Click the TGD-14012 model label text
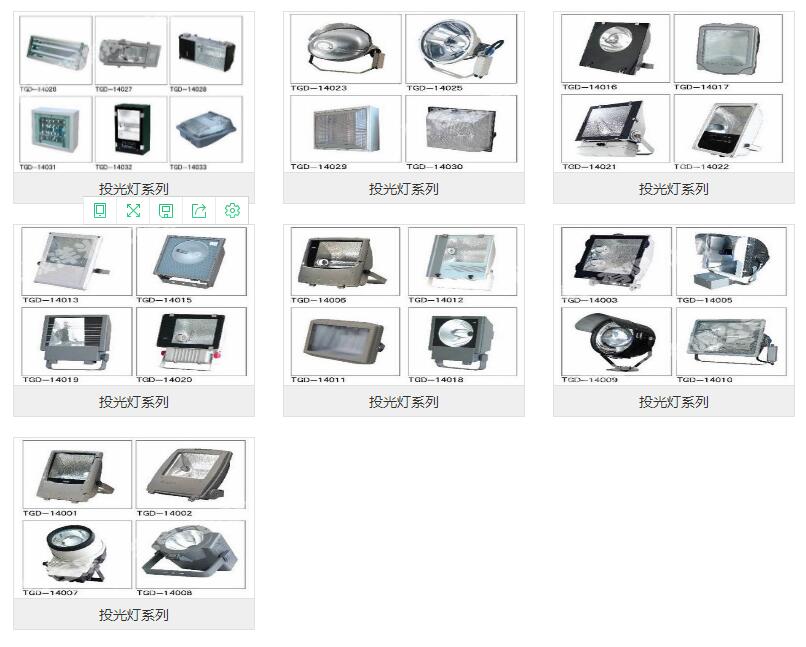 436,300
